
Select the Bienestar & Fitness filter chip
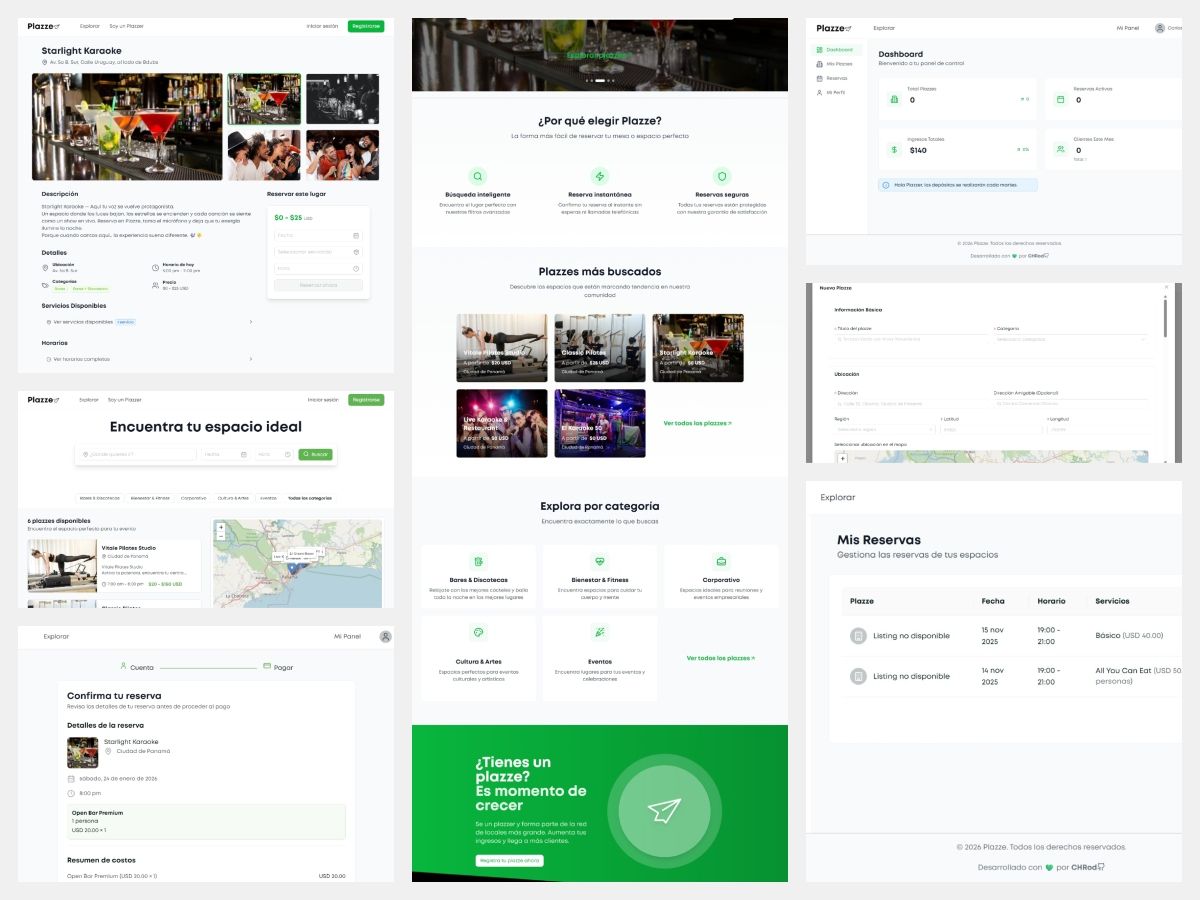(x=150, y=498)
